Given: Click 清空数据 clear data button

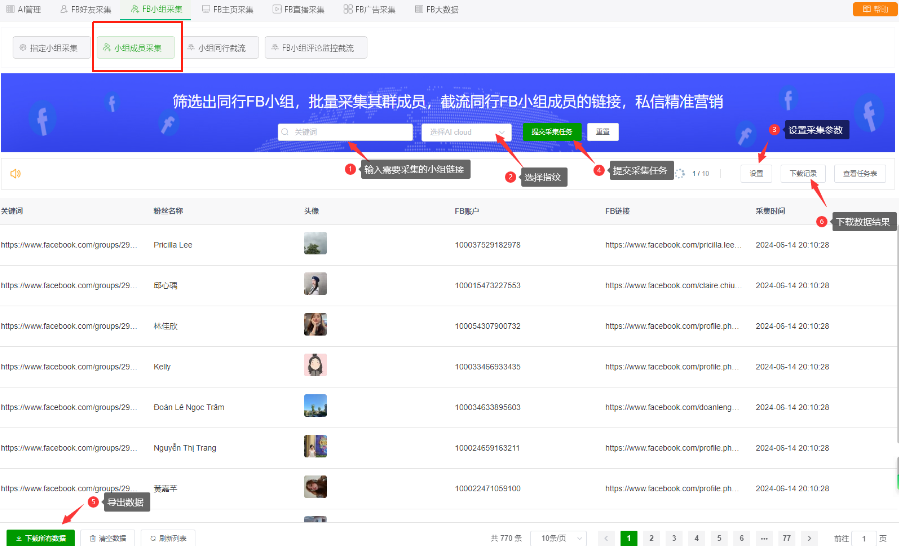Looking at the screenshot, I should tap(108, 538).
